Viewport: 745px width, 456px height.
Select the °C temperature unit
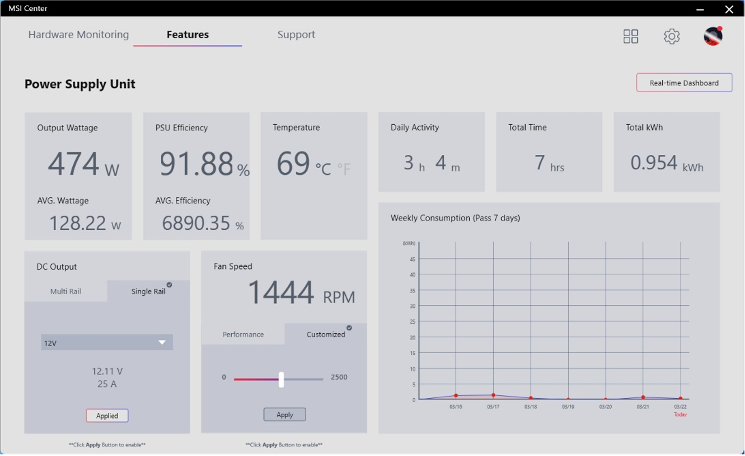click(322, 169)
